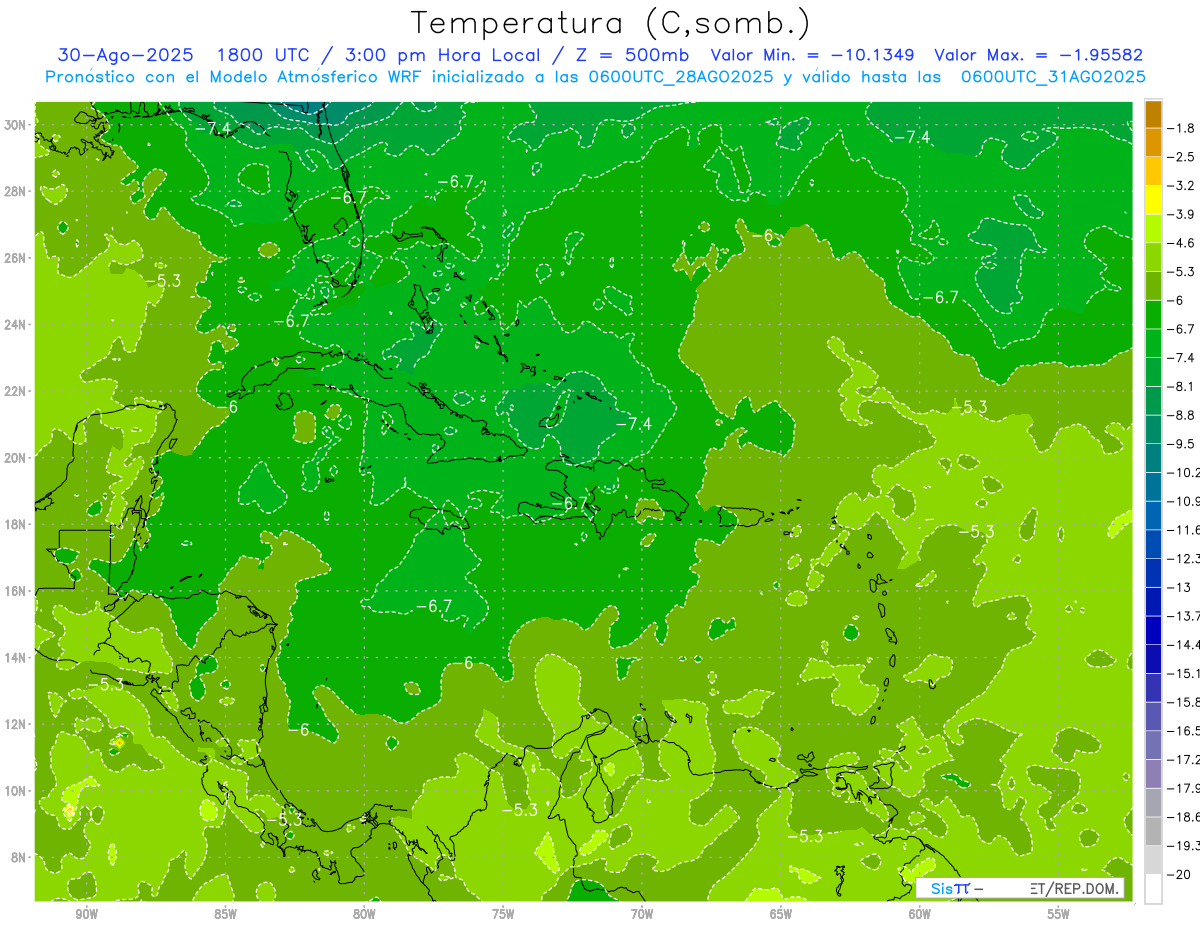The image size is (1200, 927).
Task: Click the '90W' longitude axis label
Action: click(x=86, y=914)
